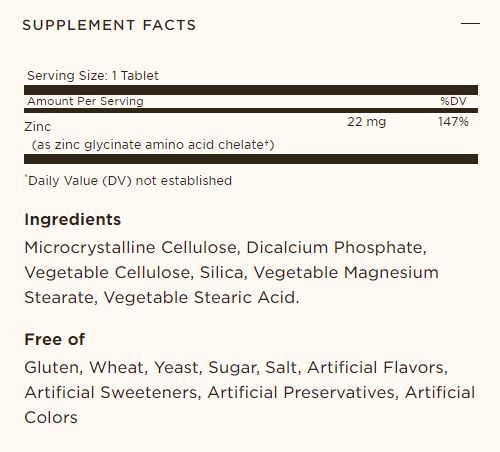
Task: Click the Free of heading
Action: 55,340
